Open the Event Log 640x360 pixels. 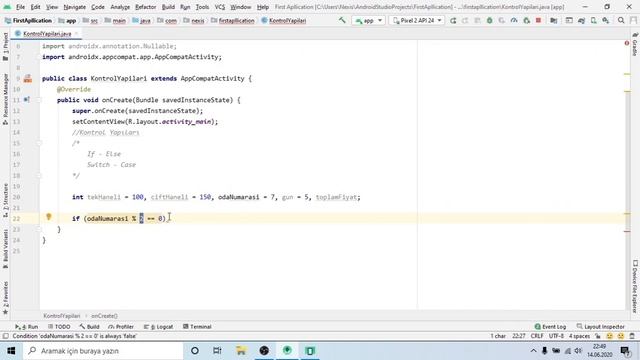[x=550, y=327]
